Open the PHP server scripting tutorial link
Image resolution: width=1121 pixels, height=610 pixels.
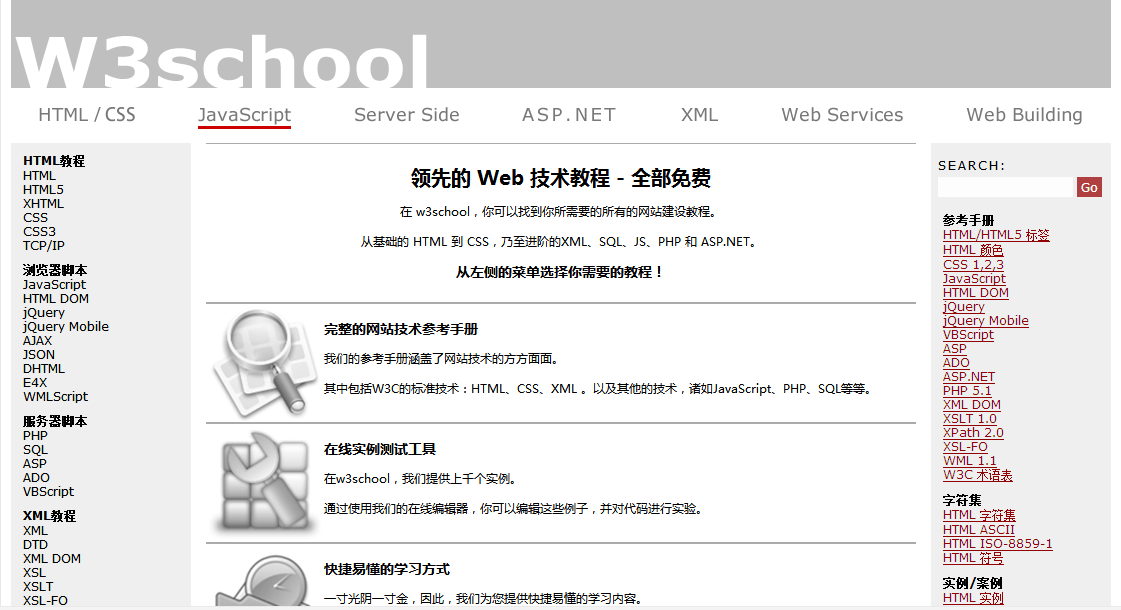[x=35, y=435]
